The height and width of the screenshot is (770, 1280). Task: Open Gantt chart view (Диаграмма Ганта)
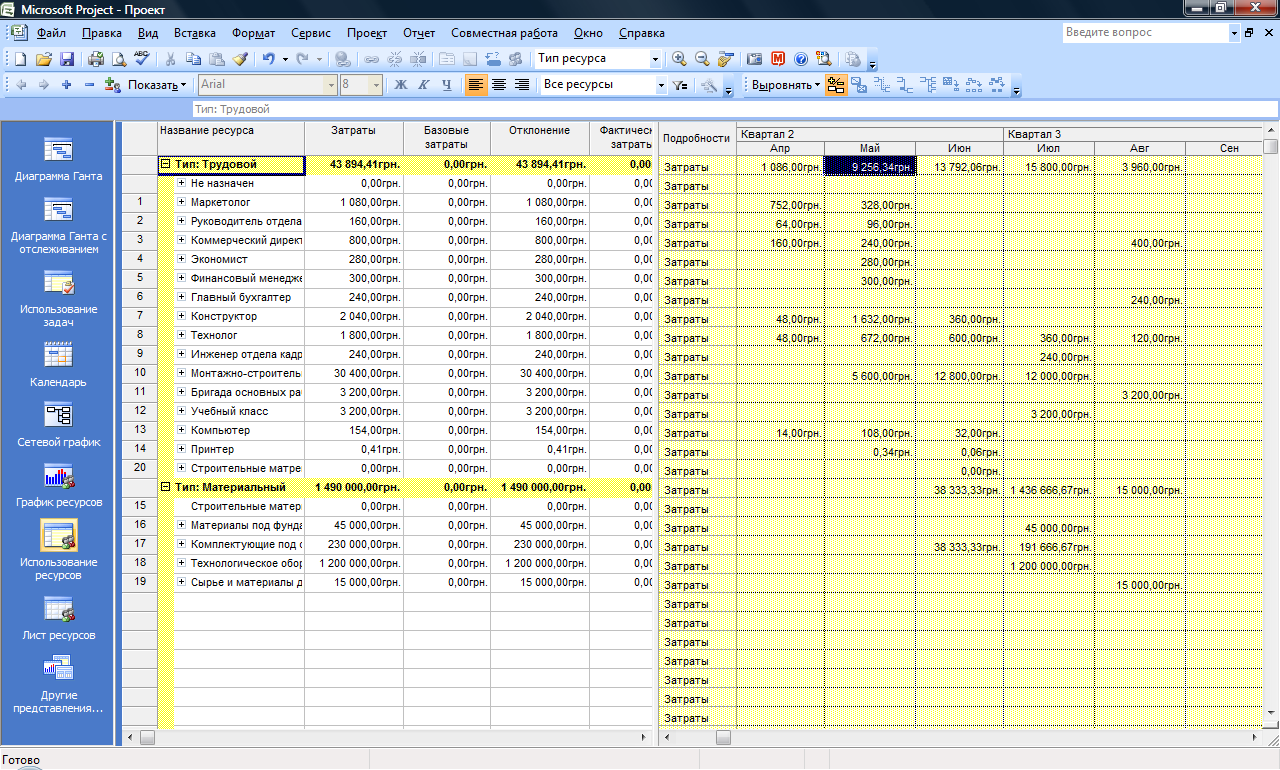(x=58, y=159)
